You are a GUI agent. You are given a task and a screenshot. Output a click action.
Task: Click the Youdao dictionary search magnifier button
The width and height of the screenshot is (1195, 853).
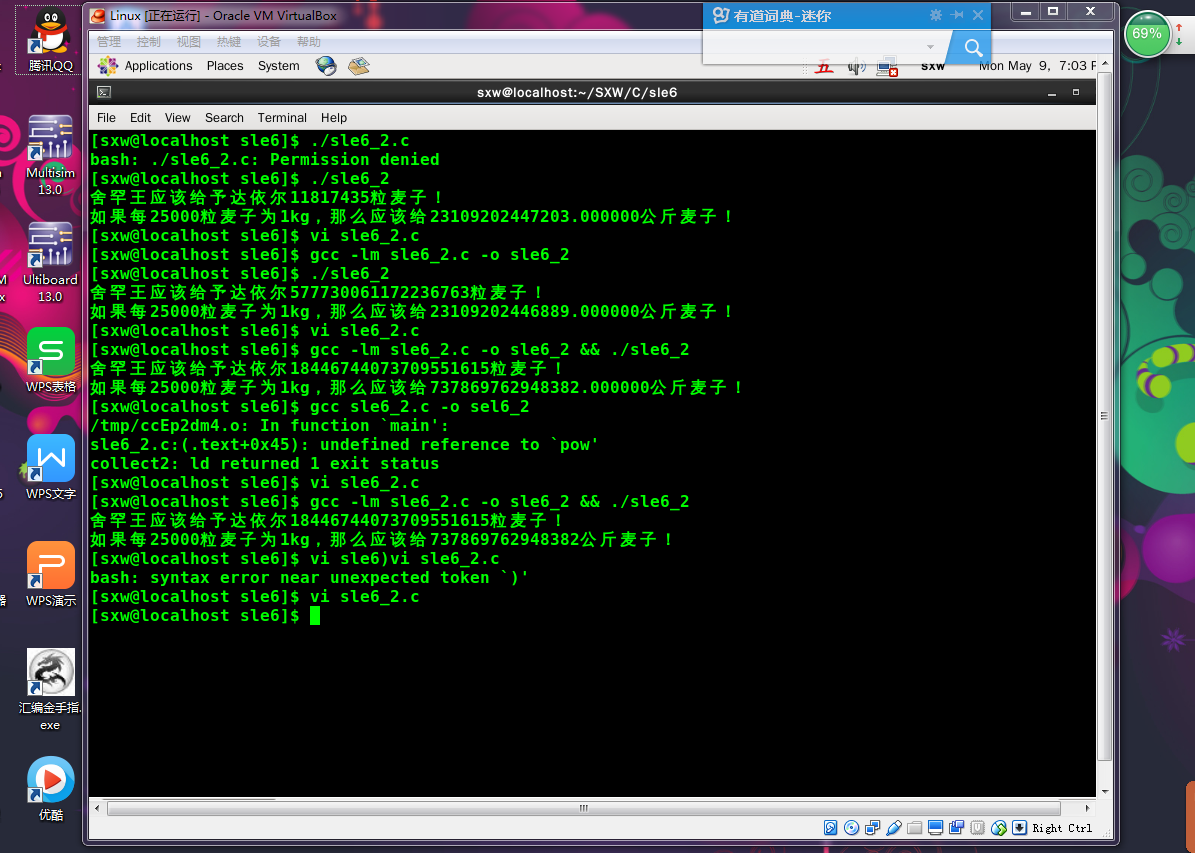click(972, 48)
